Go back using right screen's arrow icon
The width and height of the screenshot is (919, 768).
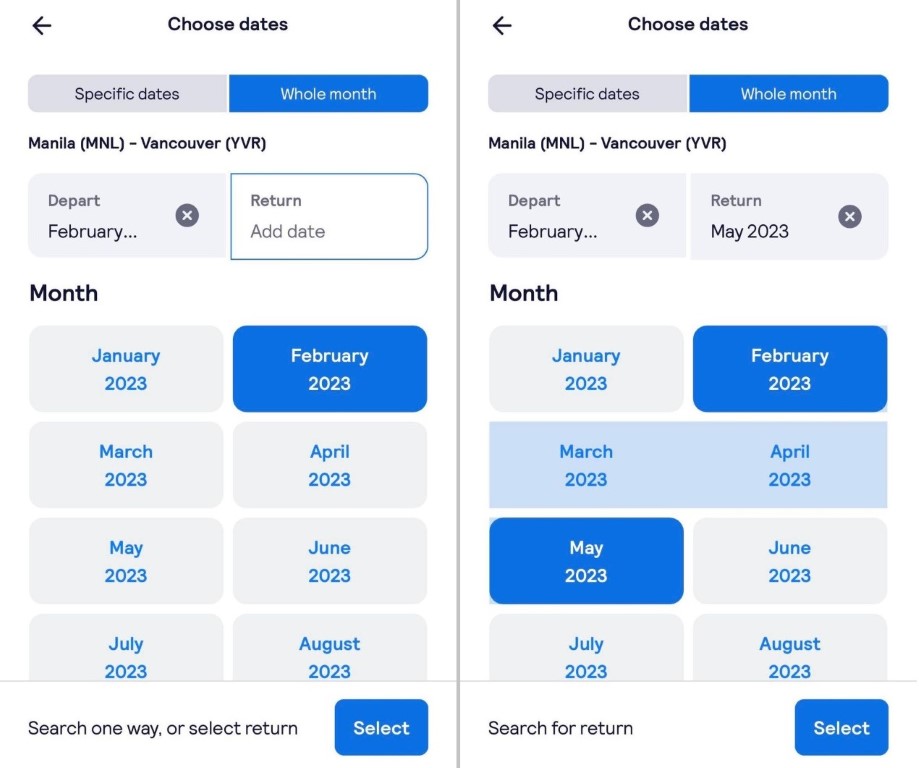(x=502, y=25)
